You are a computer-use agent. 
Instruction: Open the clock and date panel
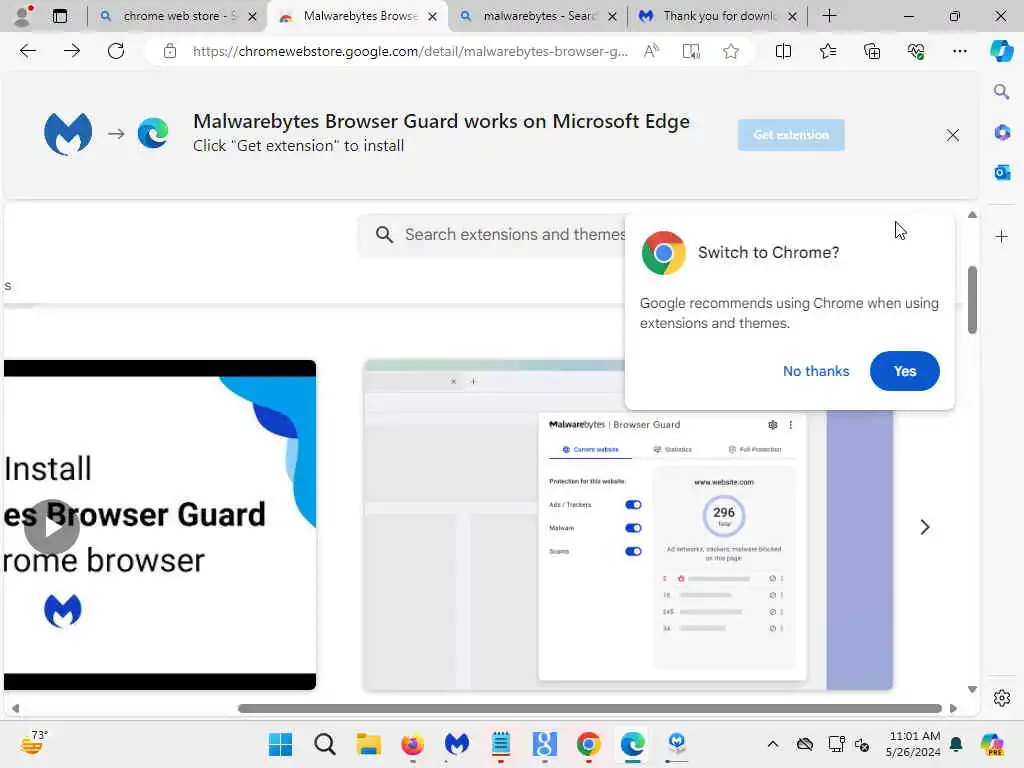point(914,744)
